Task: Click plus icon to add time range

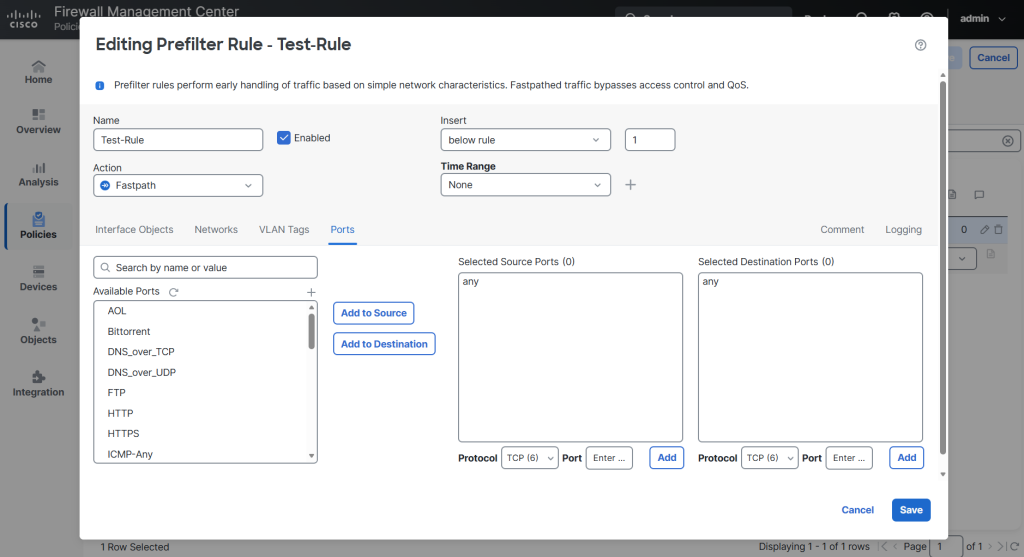Action: coord(630,185)
